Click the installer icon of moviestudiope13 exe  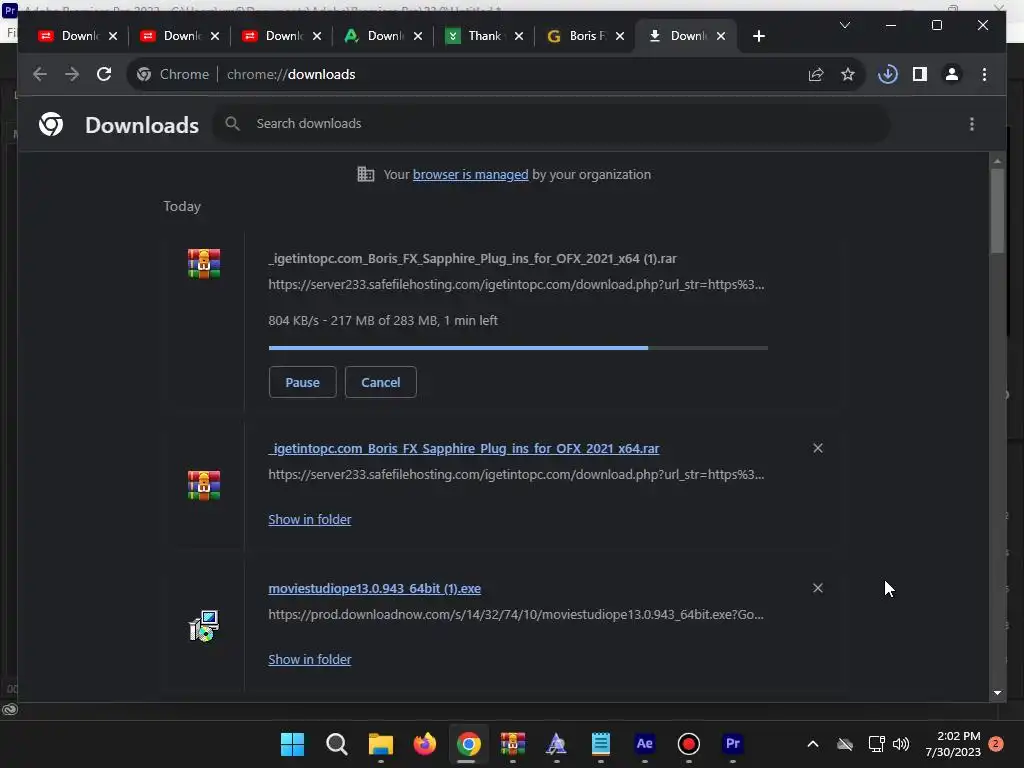coord(204,626)
